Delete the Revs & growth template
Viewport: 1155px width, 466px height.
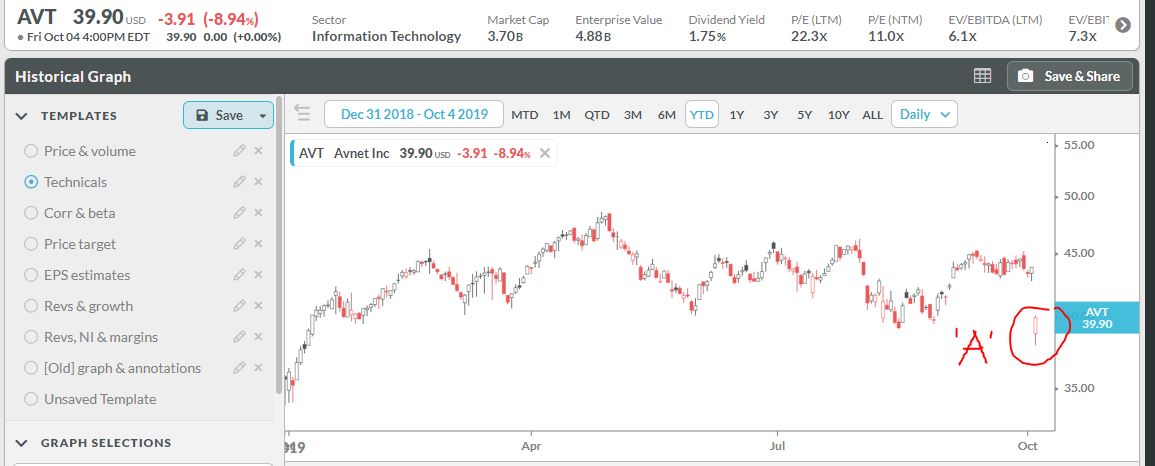click(x=258, y=306)
